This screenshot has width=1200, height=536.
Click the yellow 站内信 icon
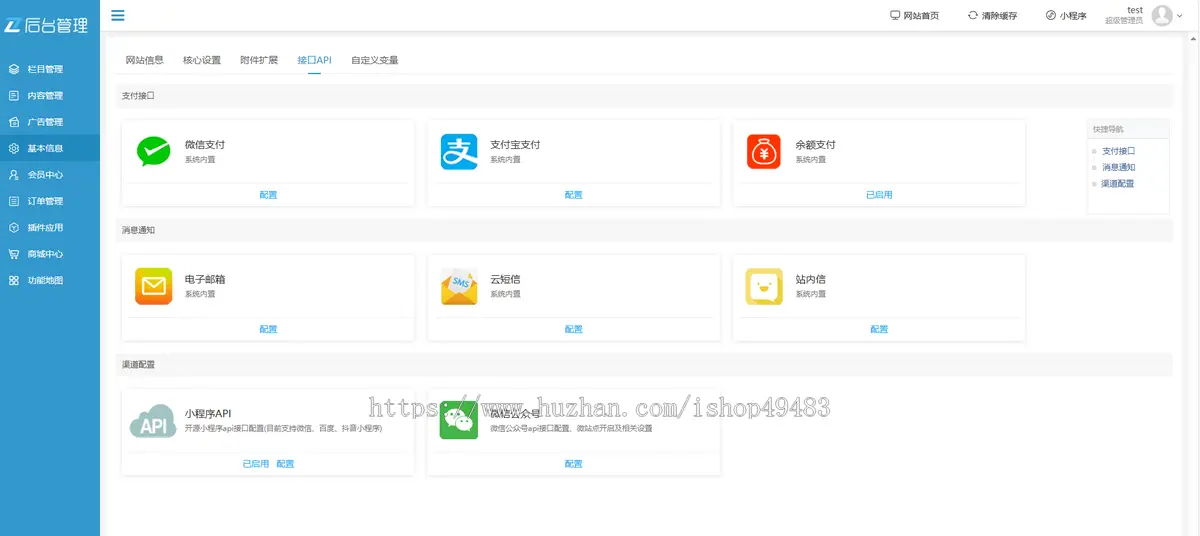(764, 286)
